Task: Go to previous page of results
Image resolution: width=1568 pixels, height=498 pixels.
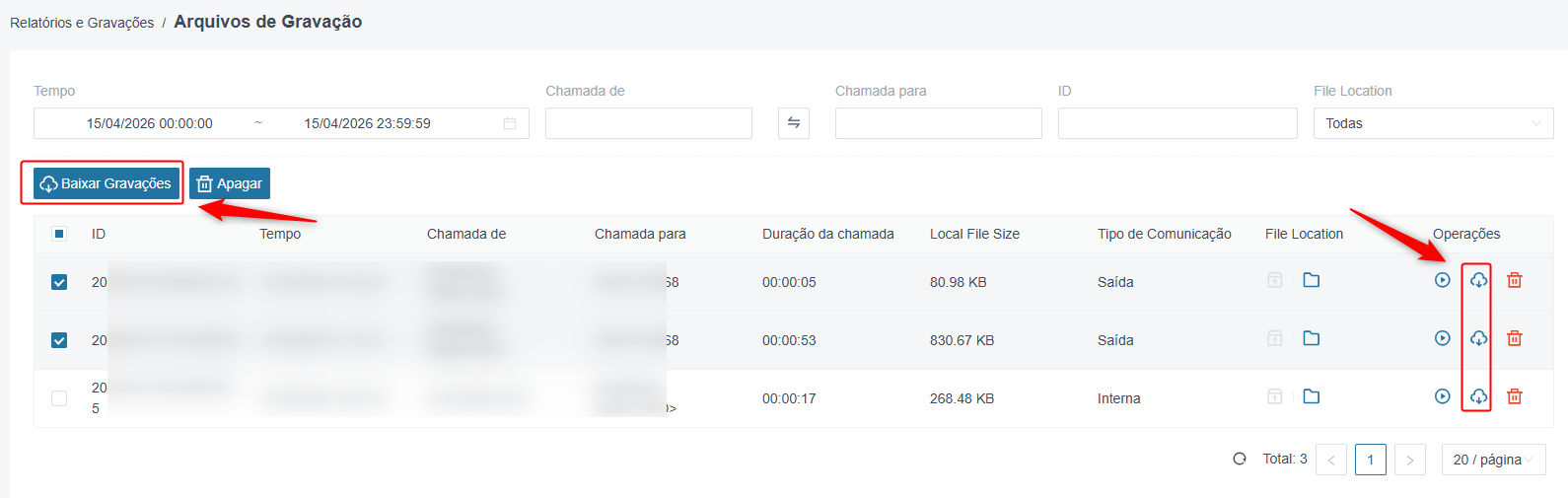Action: (1331, 460)
